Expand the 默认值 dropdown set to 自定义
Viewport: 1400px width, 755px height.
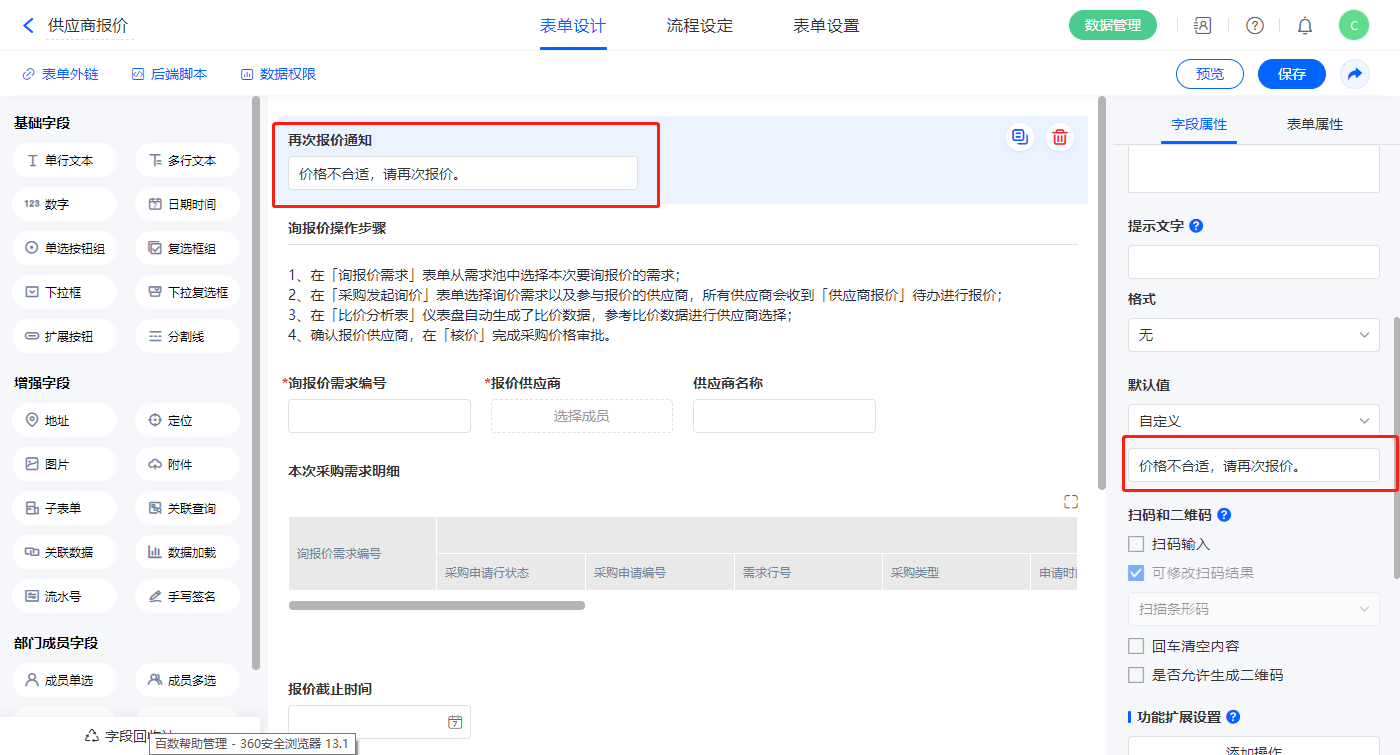click(x=1253, y=421)
